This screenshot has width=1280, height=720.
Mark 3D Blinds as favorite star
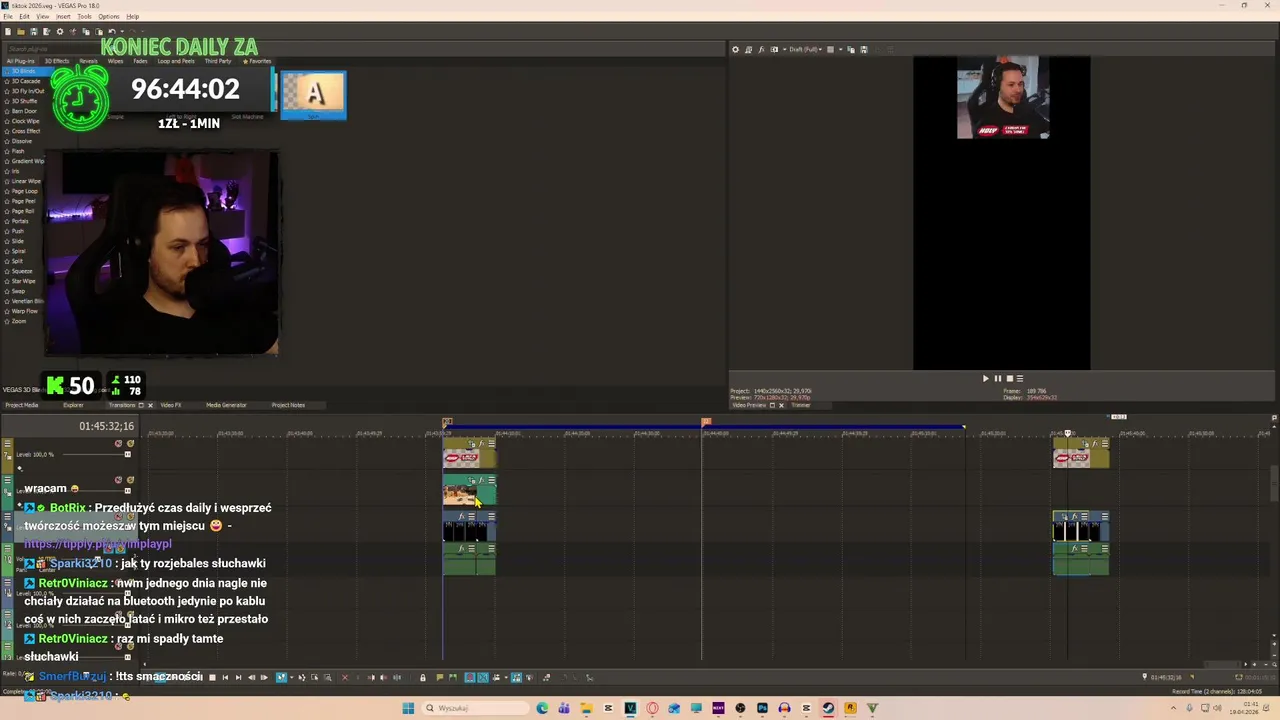coord(6,71)
